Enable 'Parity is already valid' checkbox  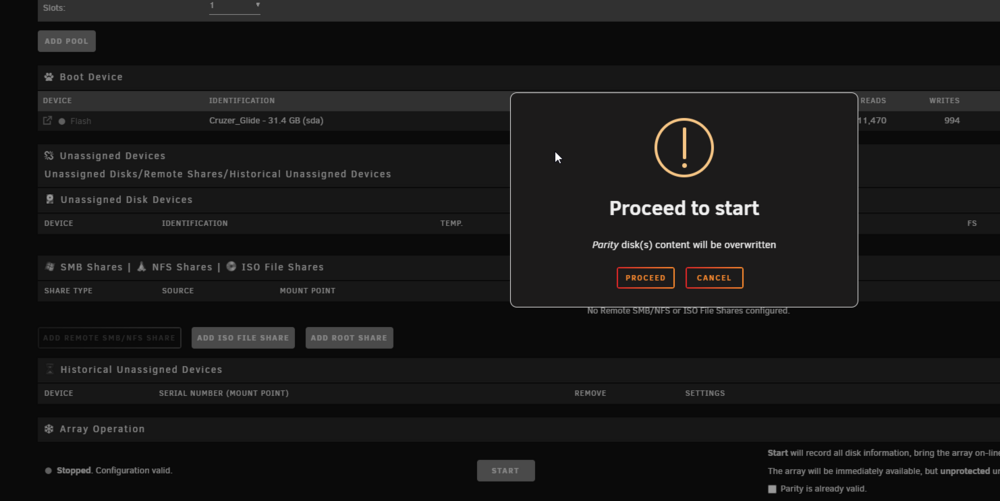point(772,489)
